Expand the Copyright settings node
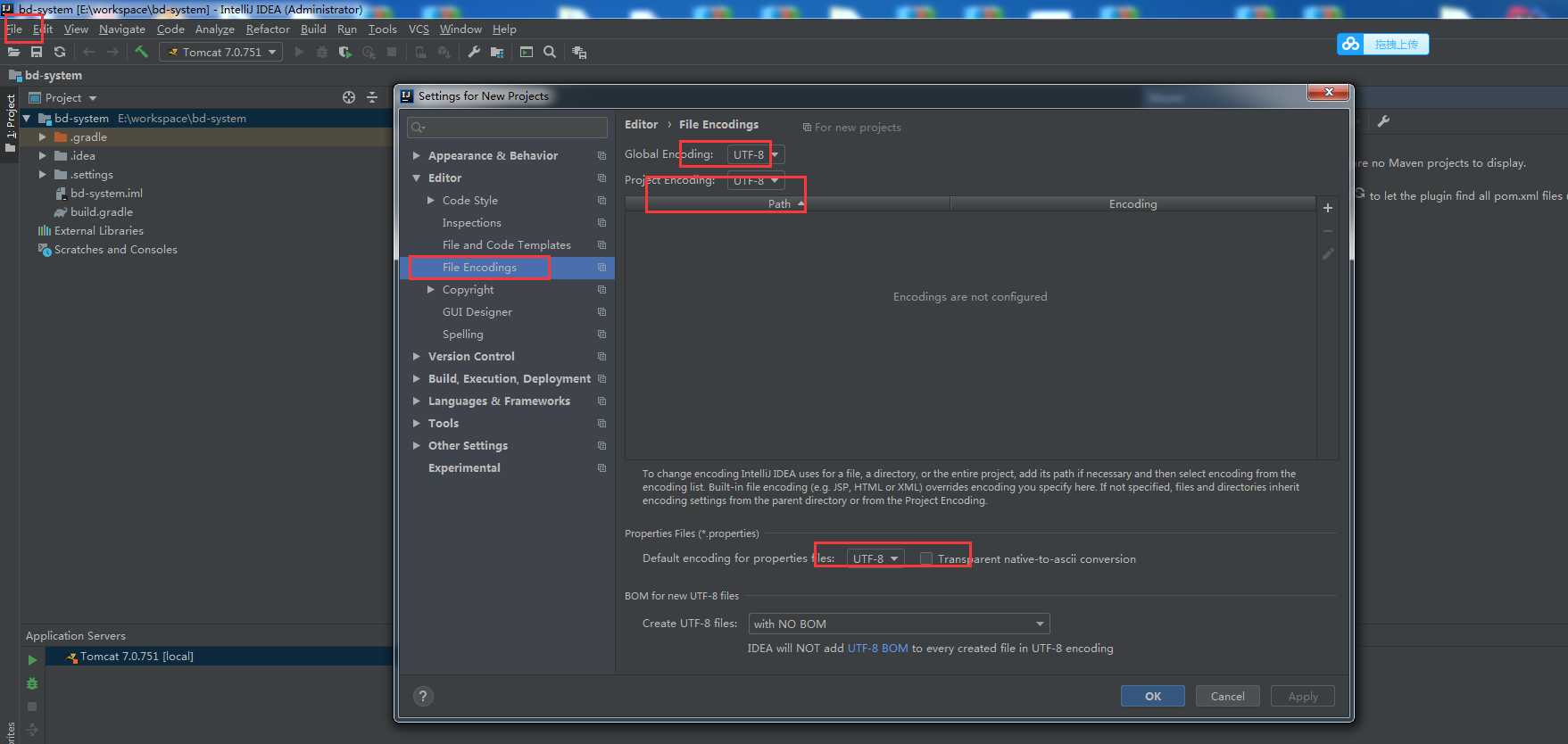The height and width of the screenshot is (744, 1568). tap(431, 289)
